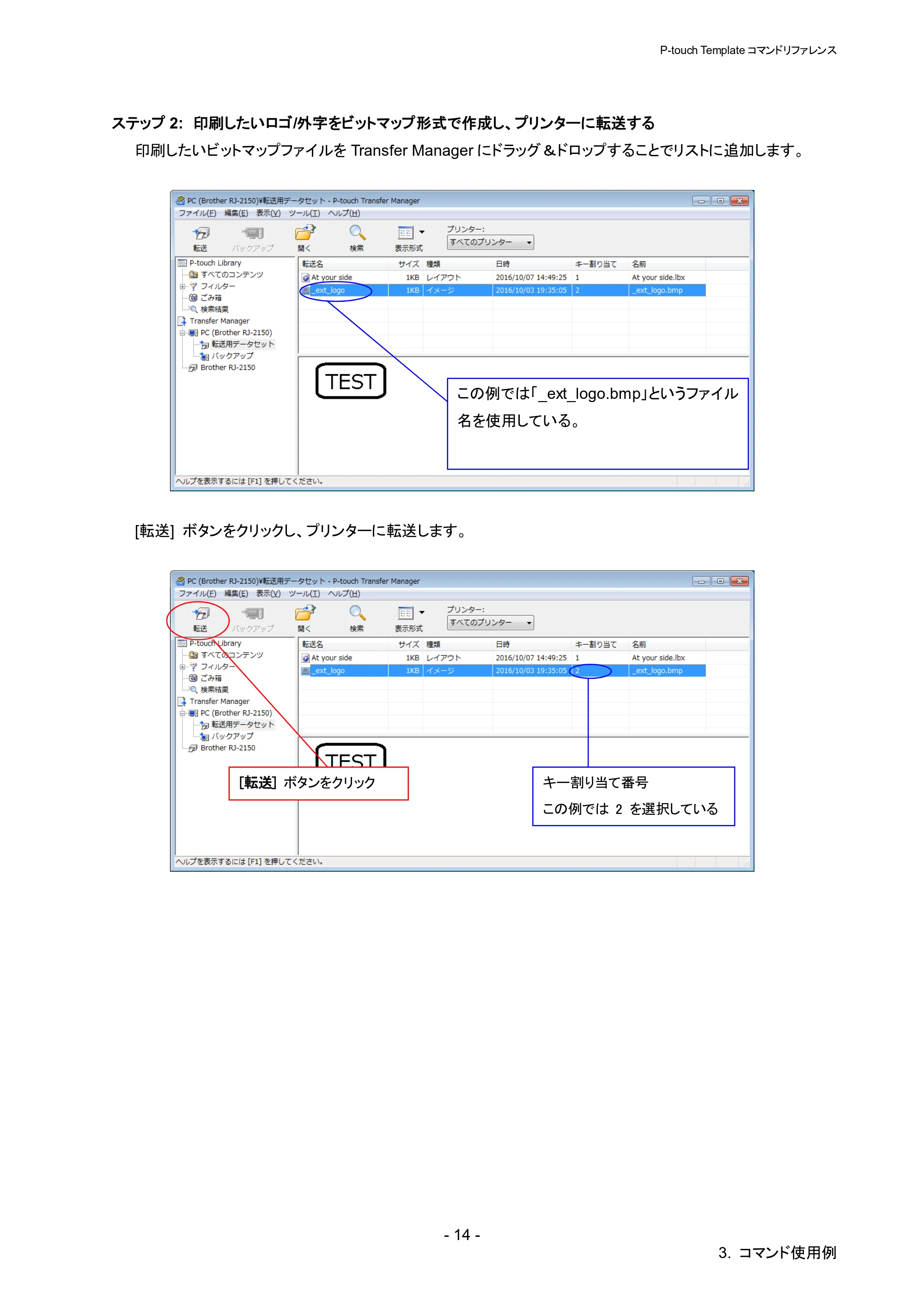Screen dimensions: 924x1308
Task: Click the 表示形式 view icon in lower window
Action: tap(405, 613)
